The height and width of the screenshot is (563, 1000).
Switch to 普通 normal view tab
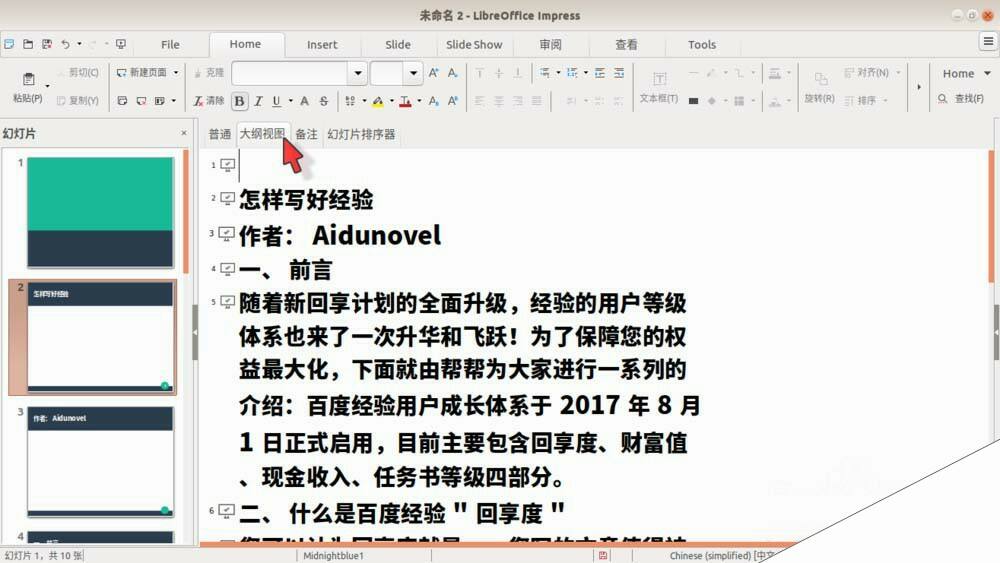coord(219,134)
